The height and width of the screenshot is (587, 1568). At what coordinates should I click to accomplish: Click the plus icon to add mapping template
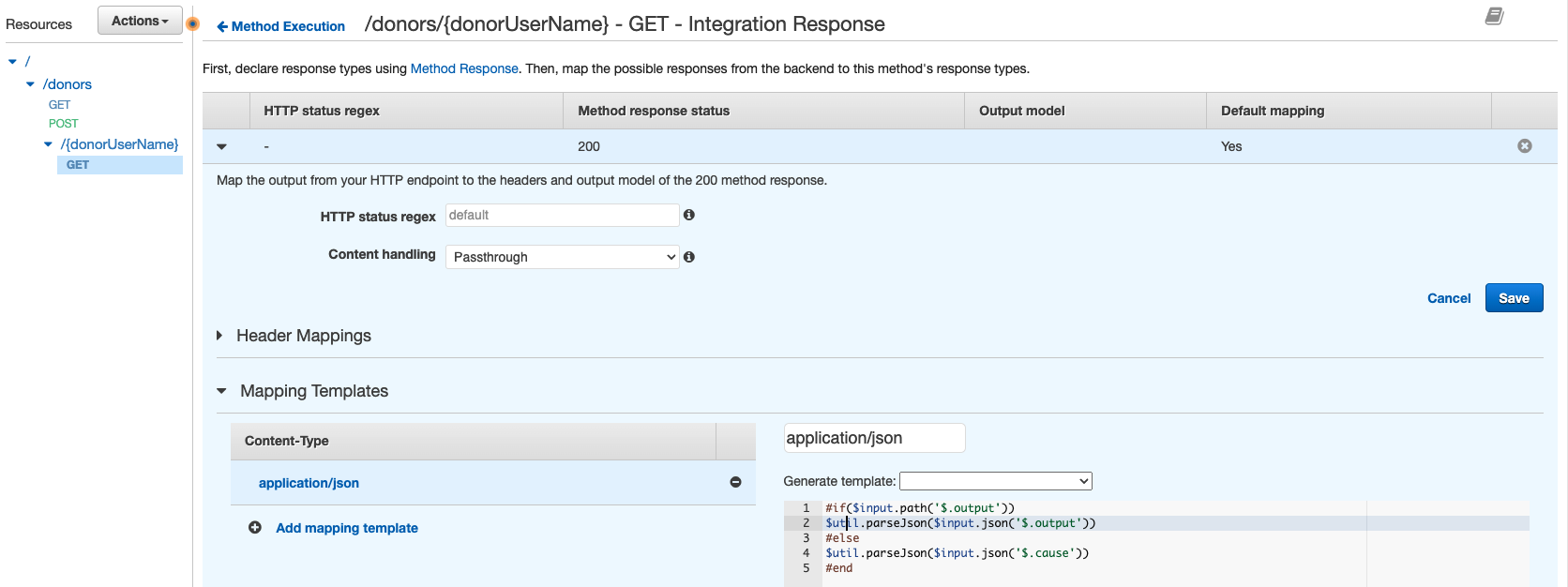click(255, 528)
